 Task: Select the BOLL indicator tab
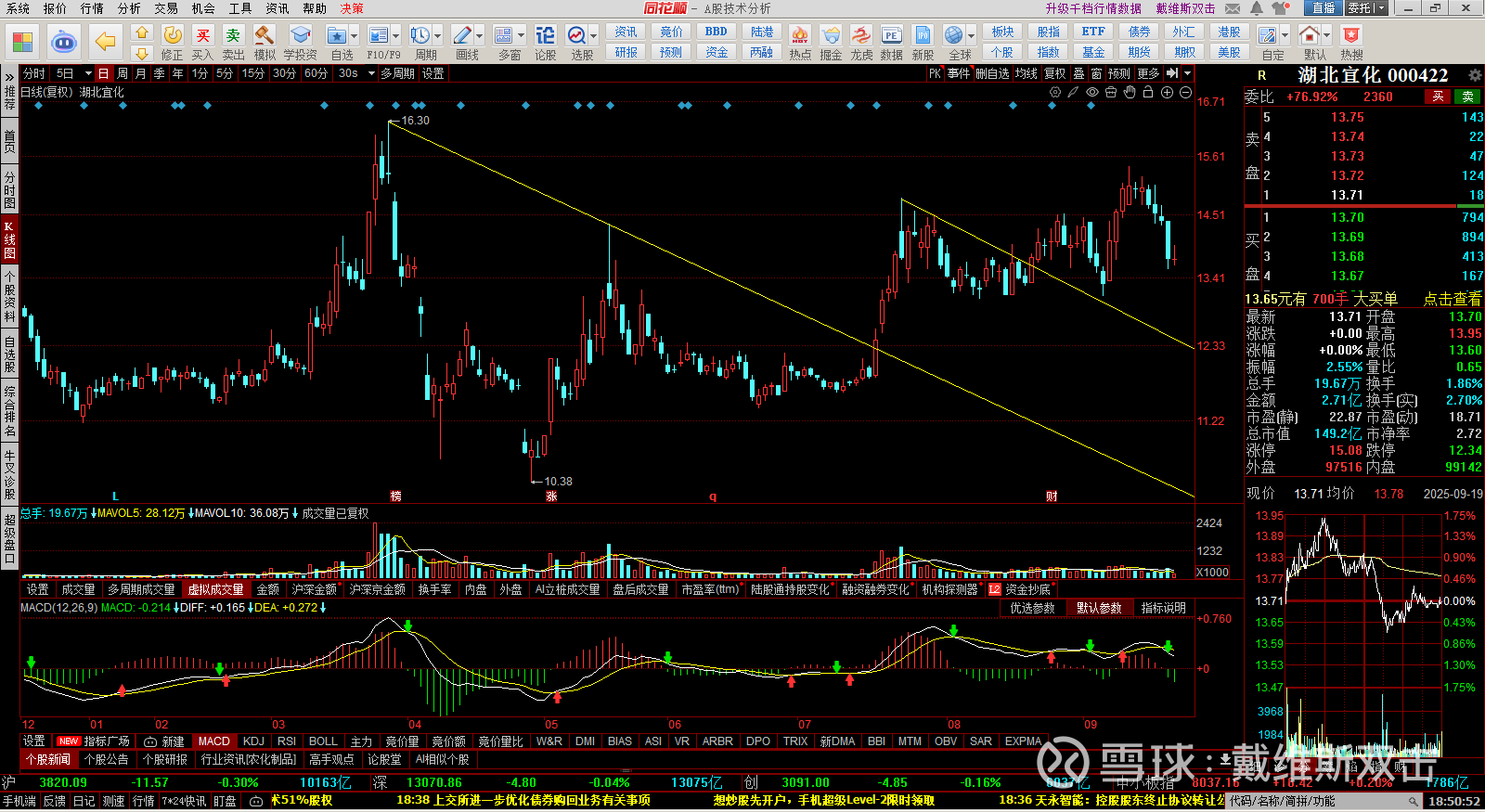point(323,741)
